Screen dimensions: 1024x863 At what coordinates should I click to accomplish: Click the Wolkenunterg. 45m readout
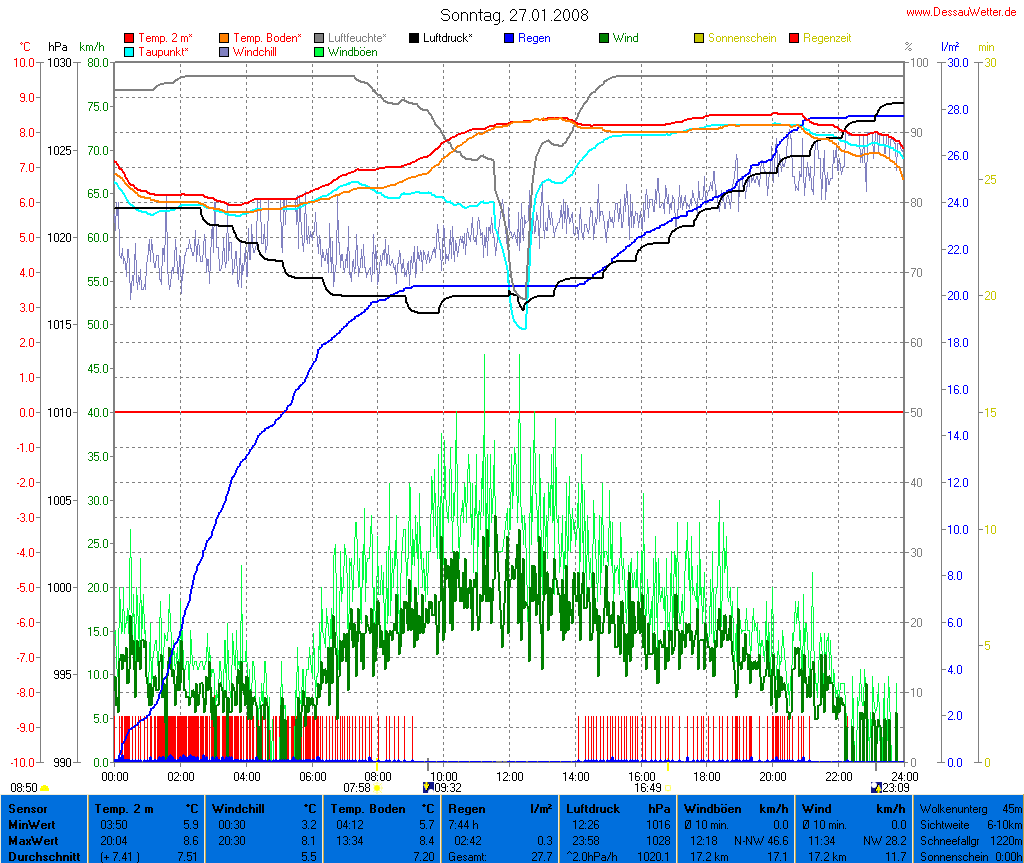coord(969,808)
